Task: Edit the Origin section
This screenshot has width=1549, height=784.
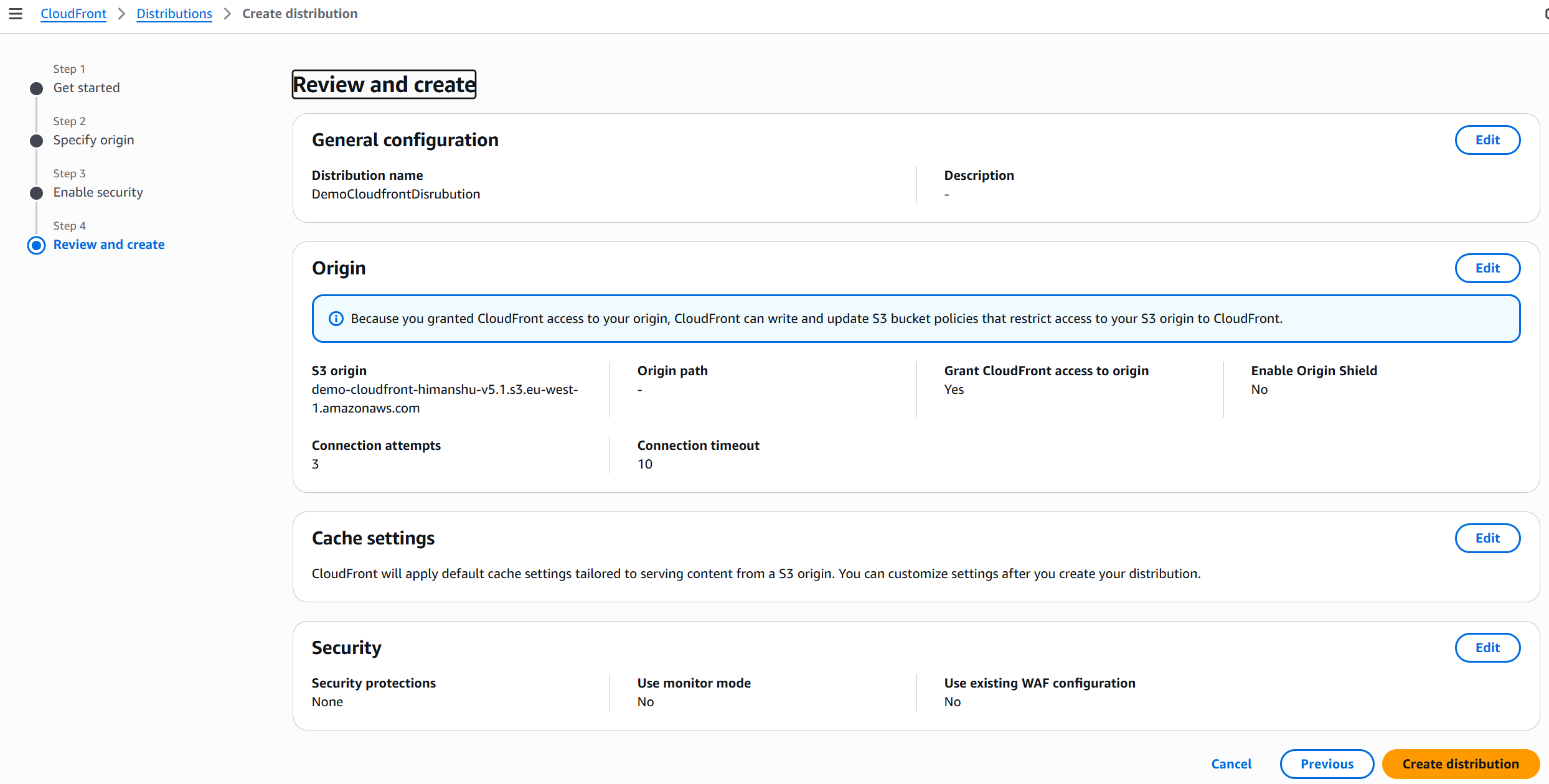Action: point(1487,268)
